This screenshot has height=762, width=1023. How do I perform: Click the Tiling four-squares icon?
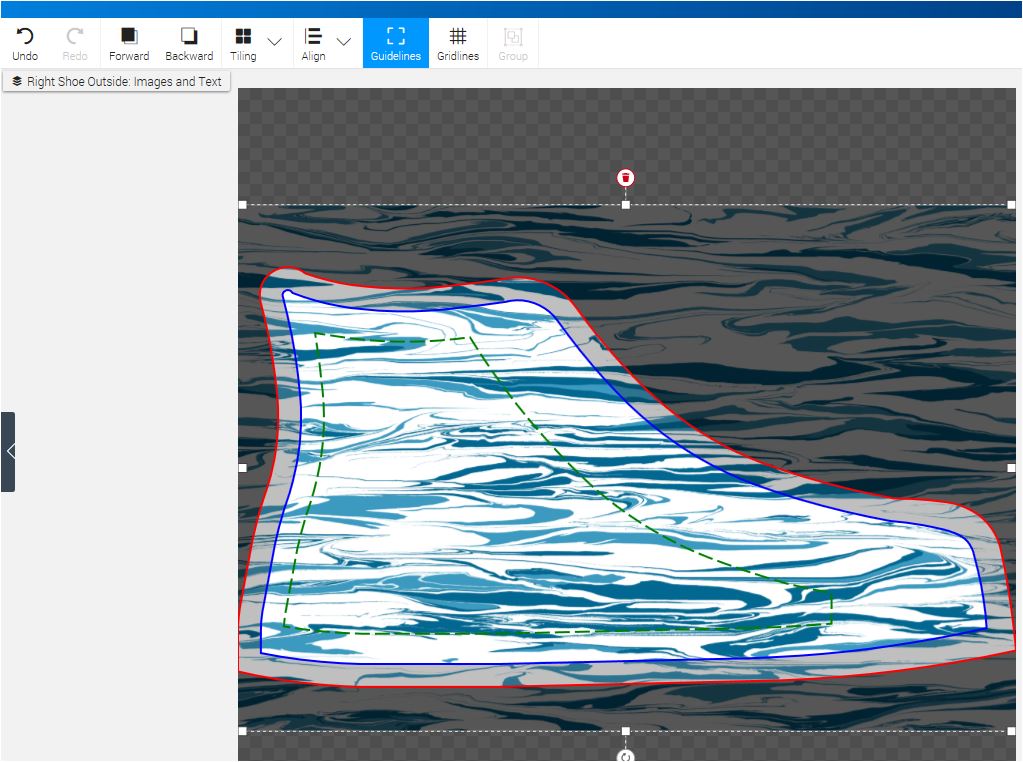coord(243,37)
